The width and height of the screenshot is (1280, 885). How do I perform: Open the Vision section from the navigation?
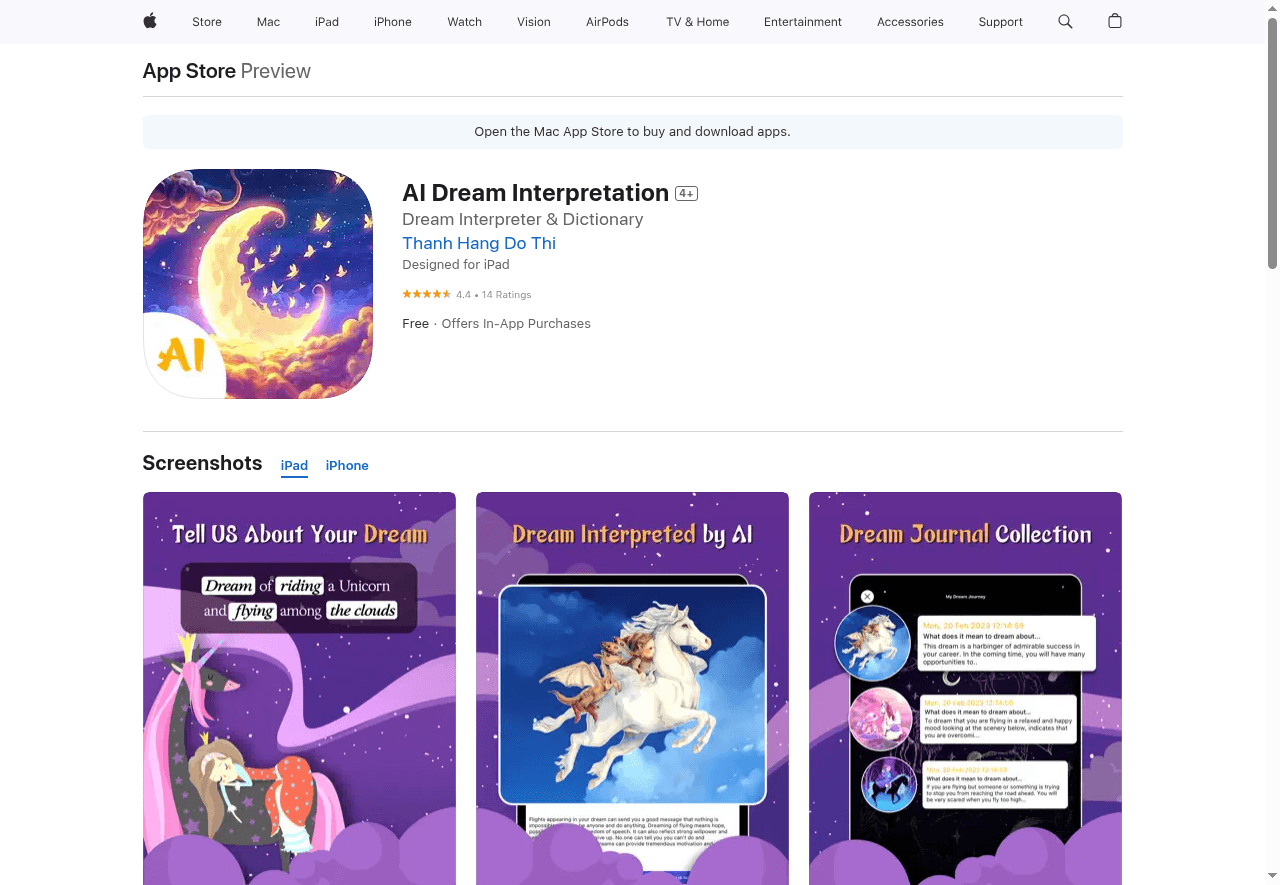[x=534, y=22]
